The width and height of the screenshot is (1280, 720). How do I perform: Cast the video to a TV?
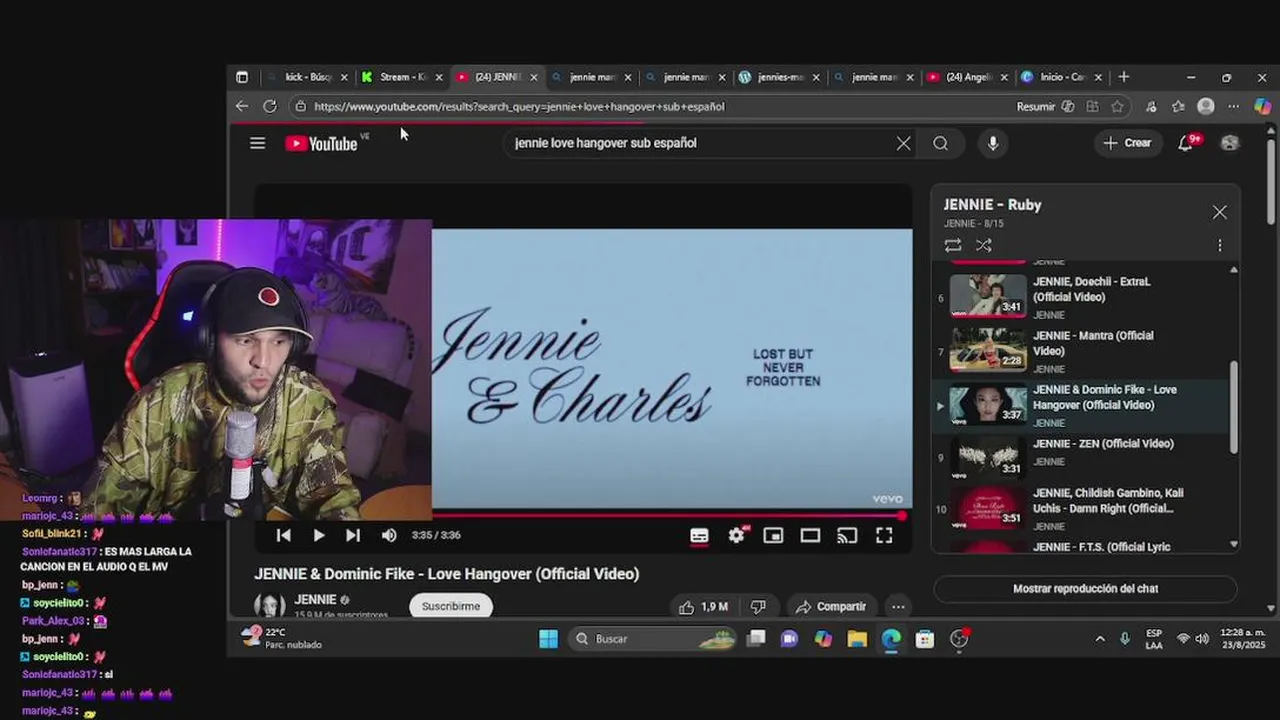[x=847, y=536]
